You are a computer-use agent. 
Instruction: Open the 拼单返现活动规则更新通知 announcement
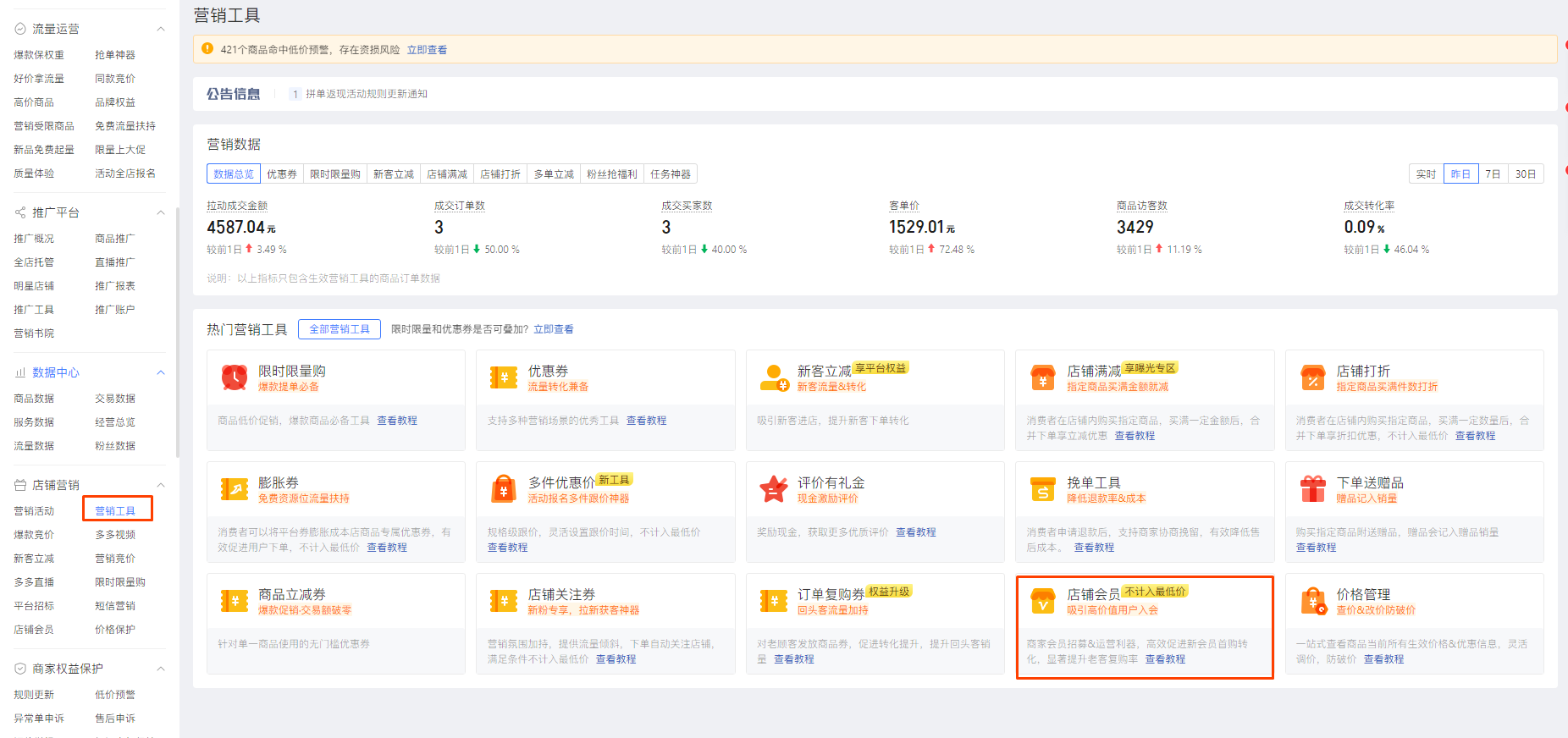[x=366, y=94]
